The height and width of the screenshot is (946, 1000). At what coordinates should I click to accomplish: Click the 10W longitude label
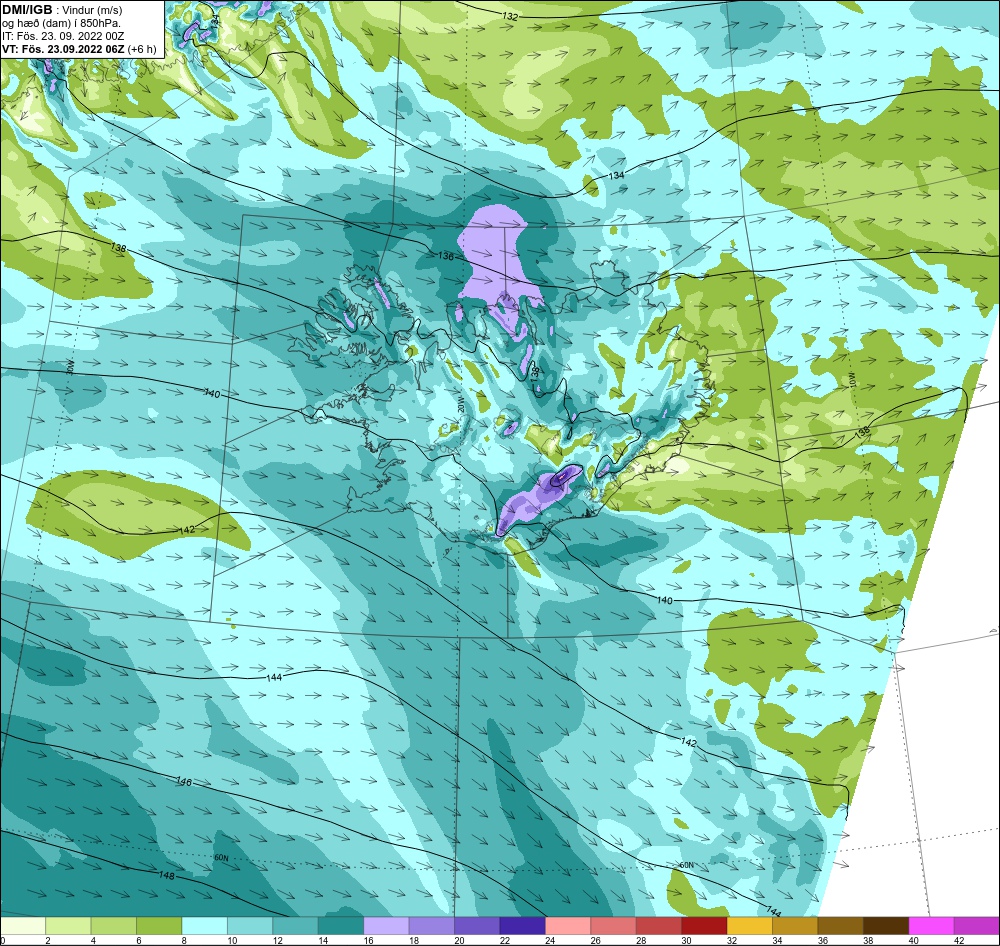pyautogui.click(x=851, y=380)
